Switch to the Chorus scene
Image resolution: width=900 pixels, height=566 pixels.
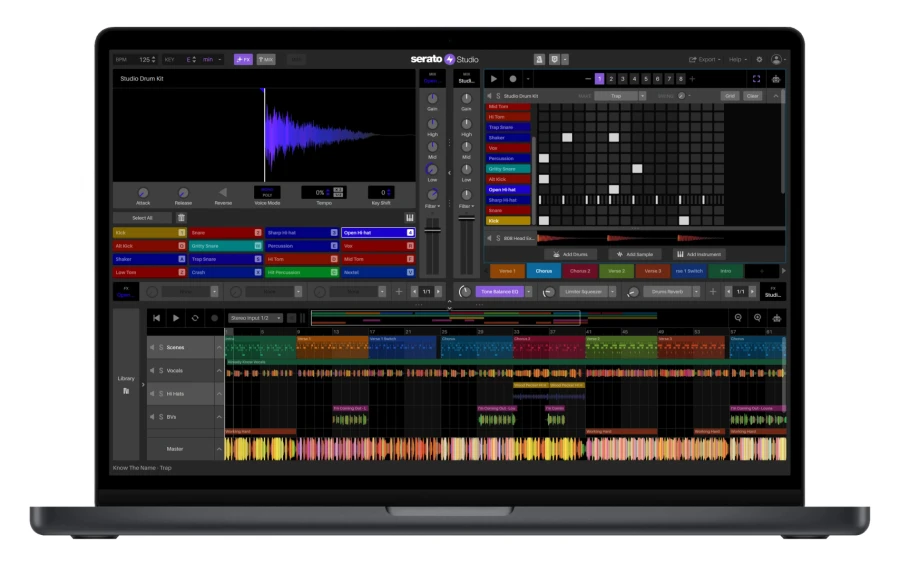(x=544, y=271)
